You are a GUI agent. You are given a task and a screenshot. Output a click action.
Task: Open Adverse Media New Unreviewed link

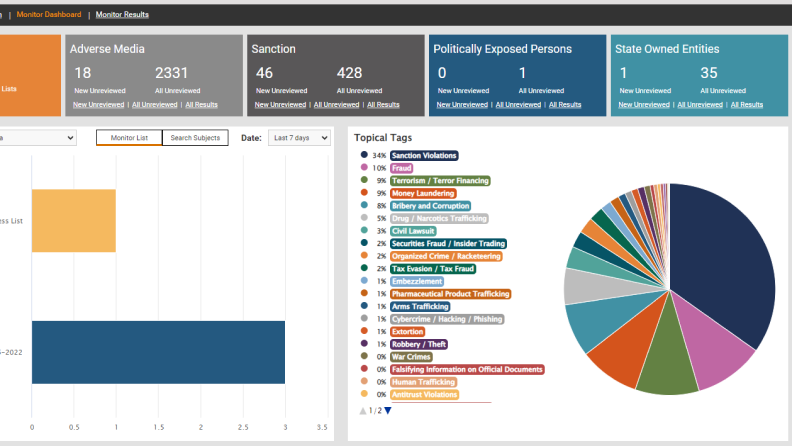tap(99, 104)
